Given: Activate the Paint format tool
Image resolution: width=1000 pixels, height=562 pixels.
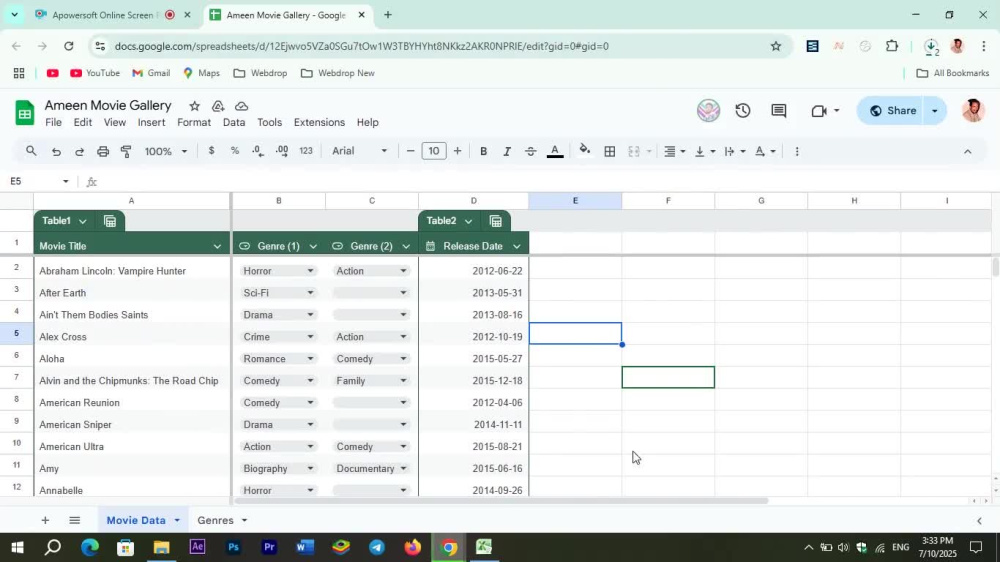Looking at the screenshot, I should click(x=126, y=151).
